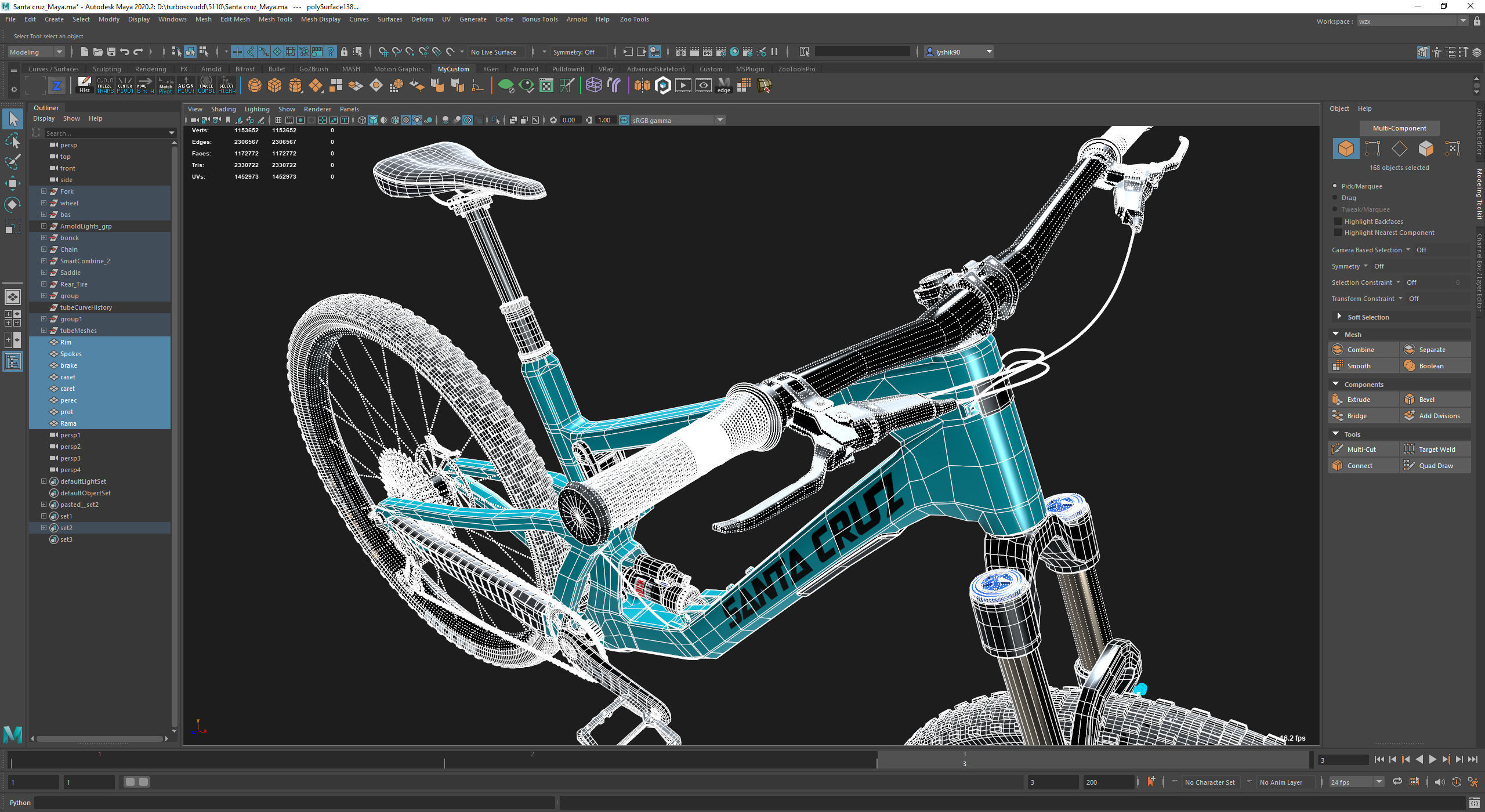Viewport: 1485px width, 812px height.
Task: Click the Outliner Search field
Action: click(x=110, y=133)
